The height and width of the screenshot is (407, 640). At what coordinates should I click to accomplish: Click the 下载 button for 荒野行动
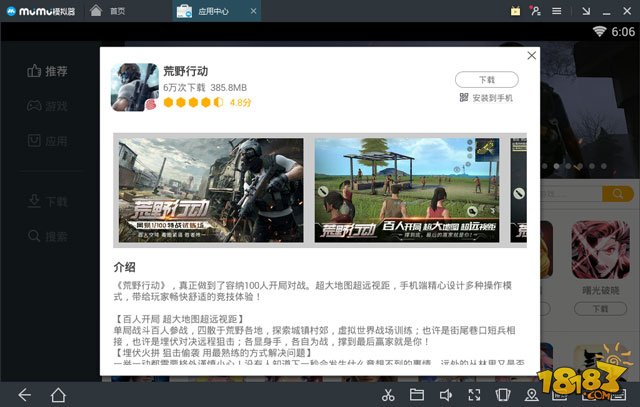487,80
